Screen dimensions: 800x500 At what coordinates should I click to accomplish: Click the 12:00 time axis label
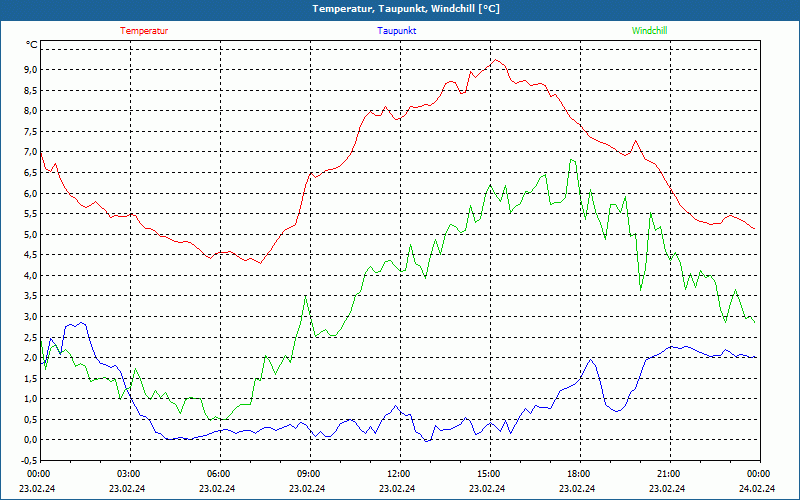pos(401,474)
